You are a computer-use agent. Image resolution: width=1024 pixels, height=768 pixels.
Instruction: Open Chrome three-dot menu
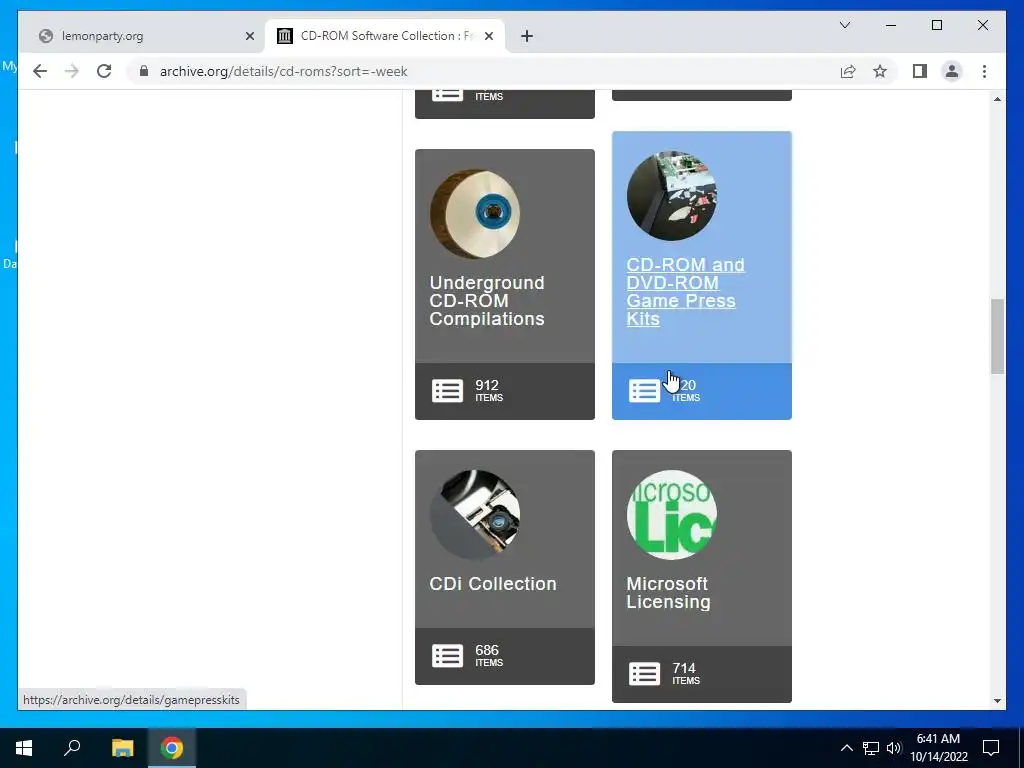tap(984, 71)
